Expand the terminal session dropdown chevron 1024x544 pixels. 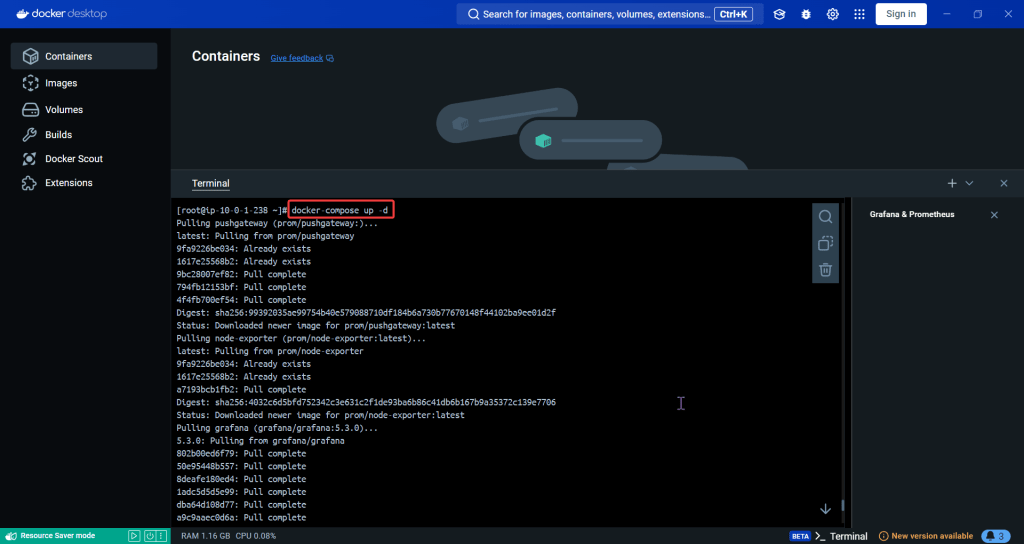tap(969, 183)
